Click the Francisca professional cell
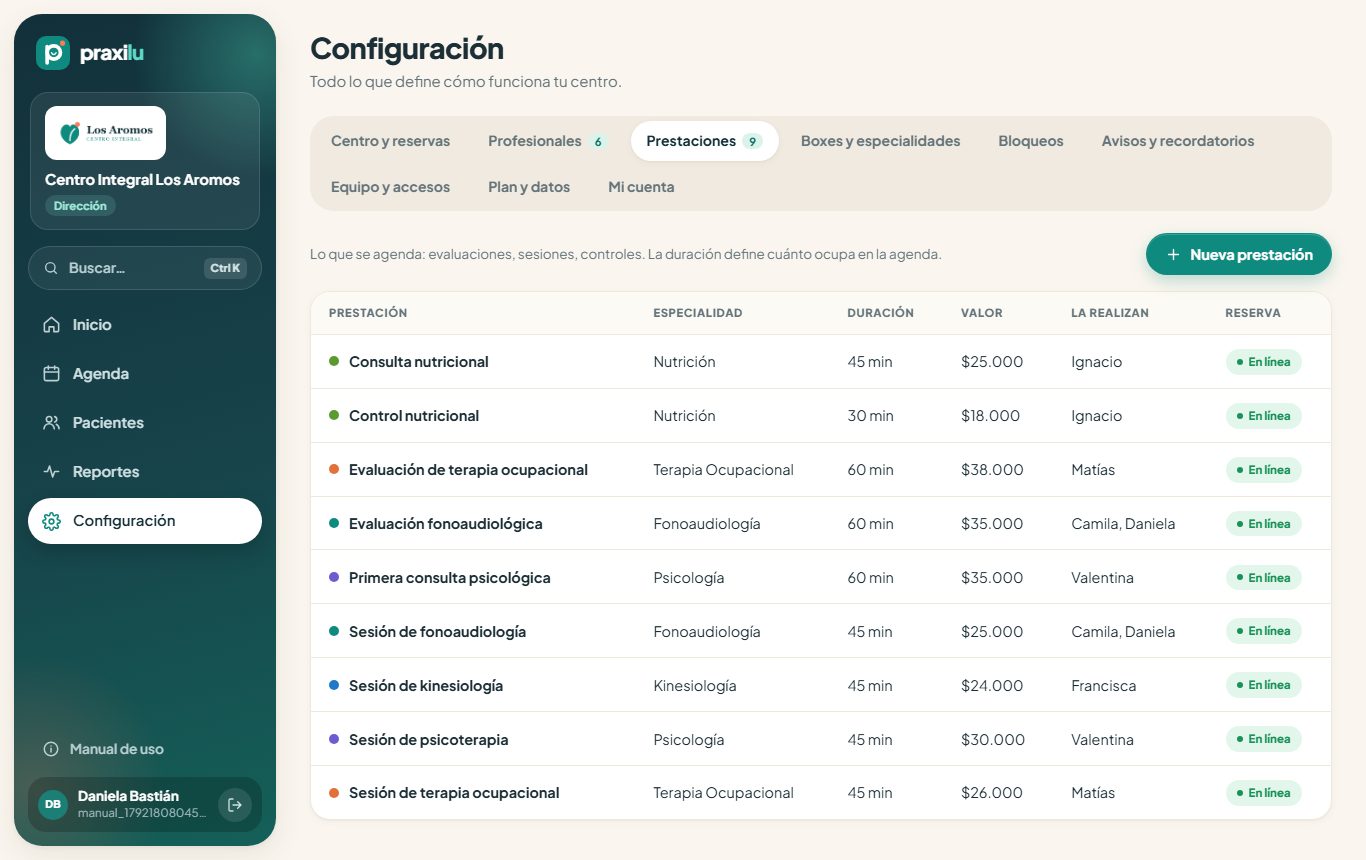Image resolution: width=1366 pixels, height=860 pixels. [x=1105, y=686]
